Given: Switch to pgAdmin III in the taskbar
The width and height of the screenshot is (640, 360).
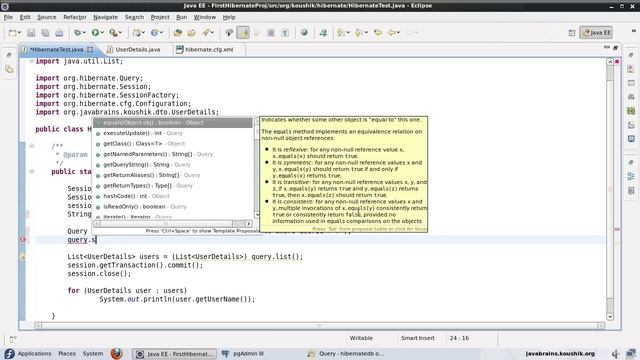Looking at the screenshot, I should (243, 353).
